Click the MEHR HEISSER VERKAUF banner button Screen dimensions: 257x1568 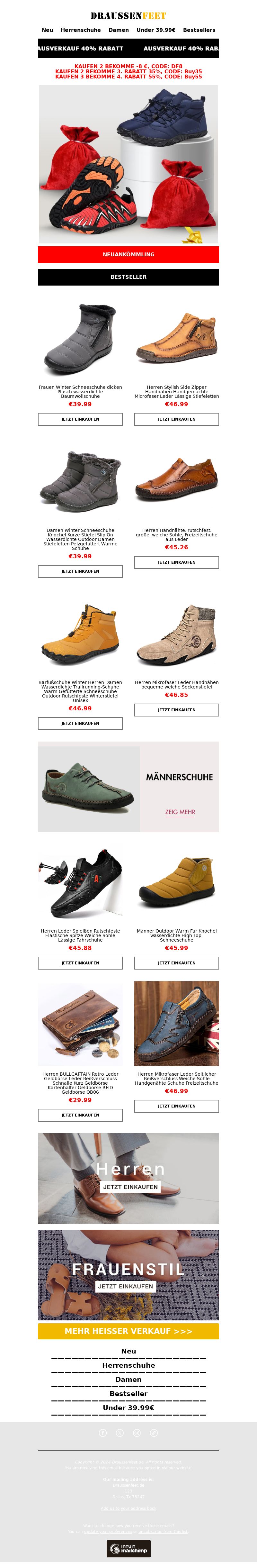(x=128, y=1331)
